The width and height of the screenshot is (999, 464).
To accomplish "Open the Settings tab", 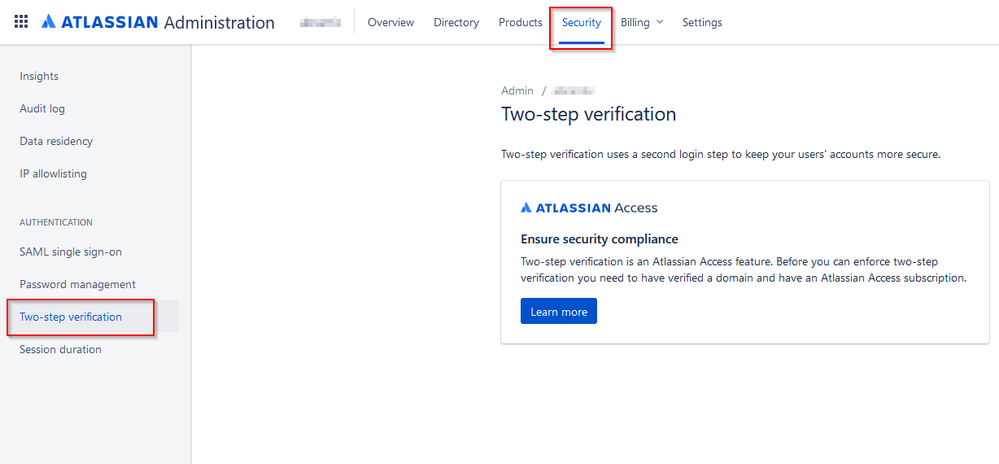I will 702,22.
